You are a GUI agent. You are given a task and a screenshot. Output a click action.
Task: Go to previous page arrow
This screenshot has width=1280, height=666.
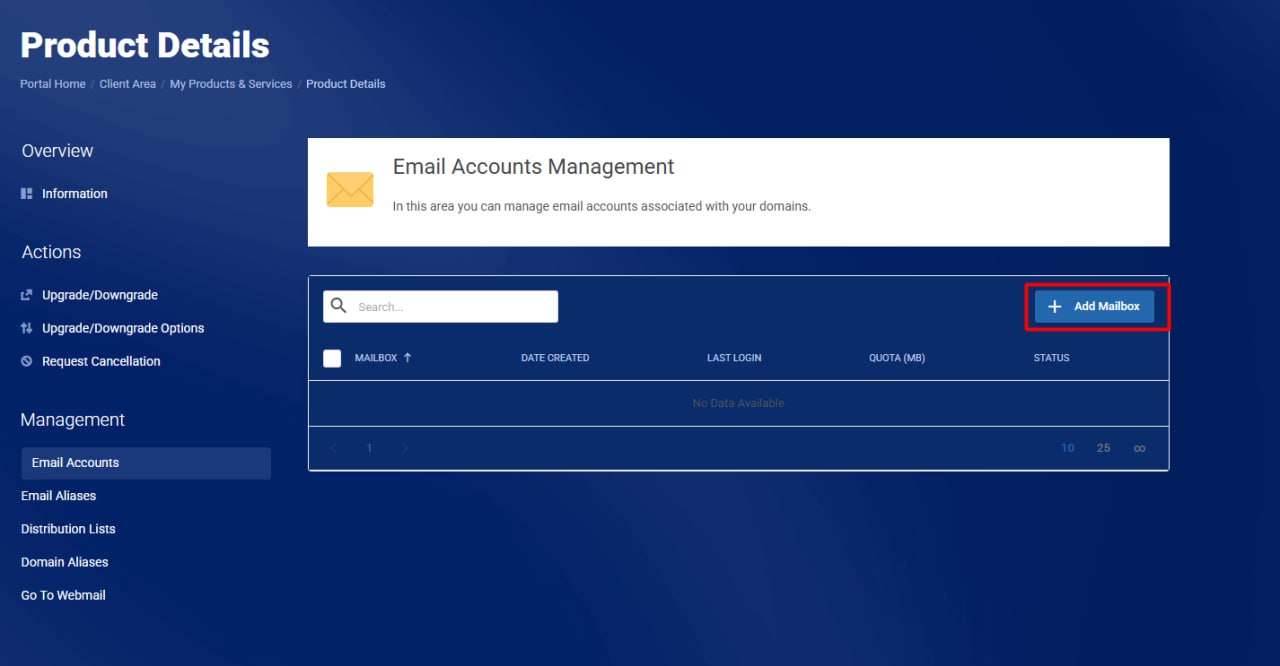(x=334, y=448)
